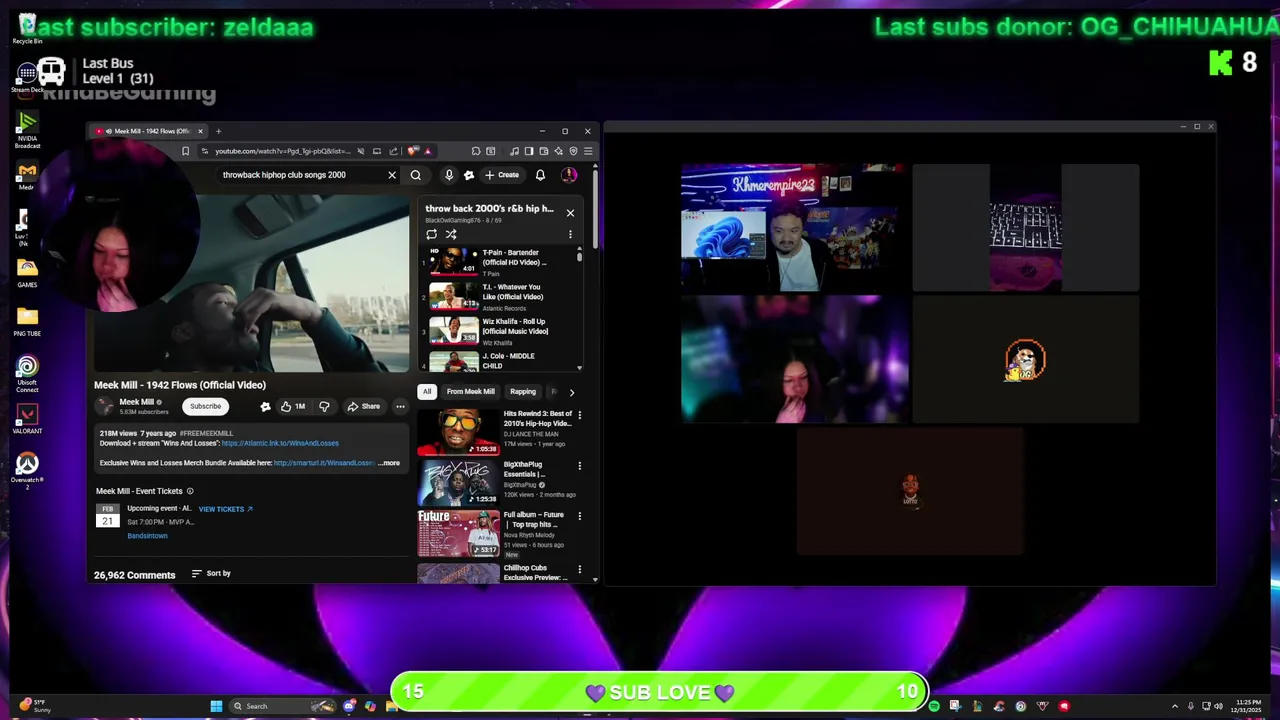Image resolution: width=1280 pixels, height=720 pixels.
Task: Open Brave VPN shield icon
Action: [574, 151]
